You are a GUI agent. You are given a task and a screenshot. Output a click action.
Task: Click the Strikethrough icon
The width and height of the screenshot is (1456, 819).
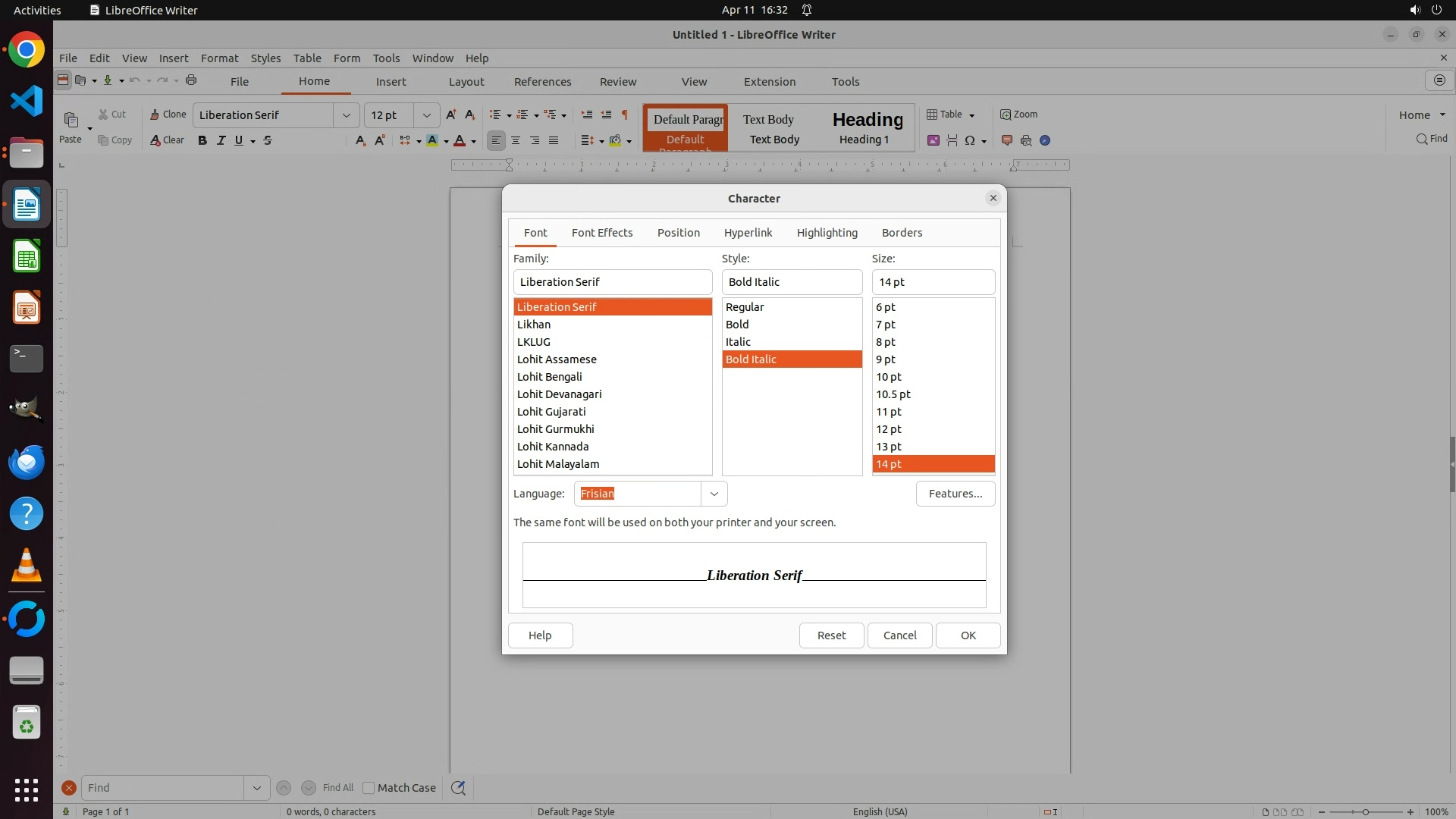click(268, 140)
